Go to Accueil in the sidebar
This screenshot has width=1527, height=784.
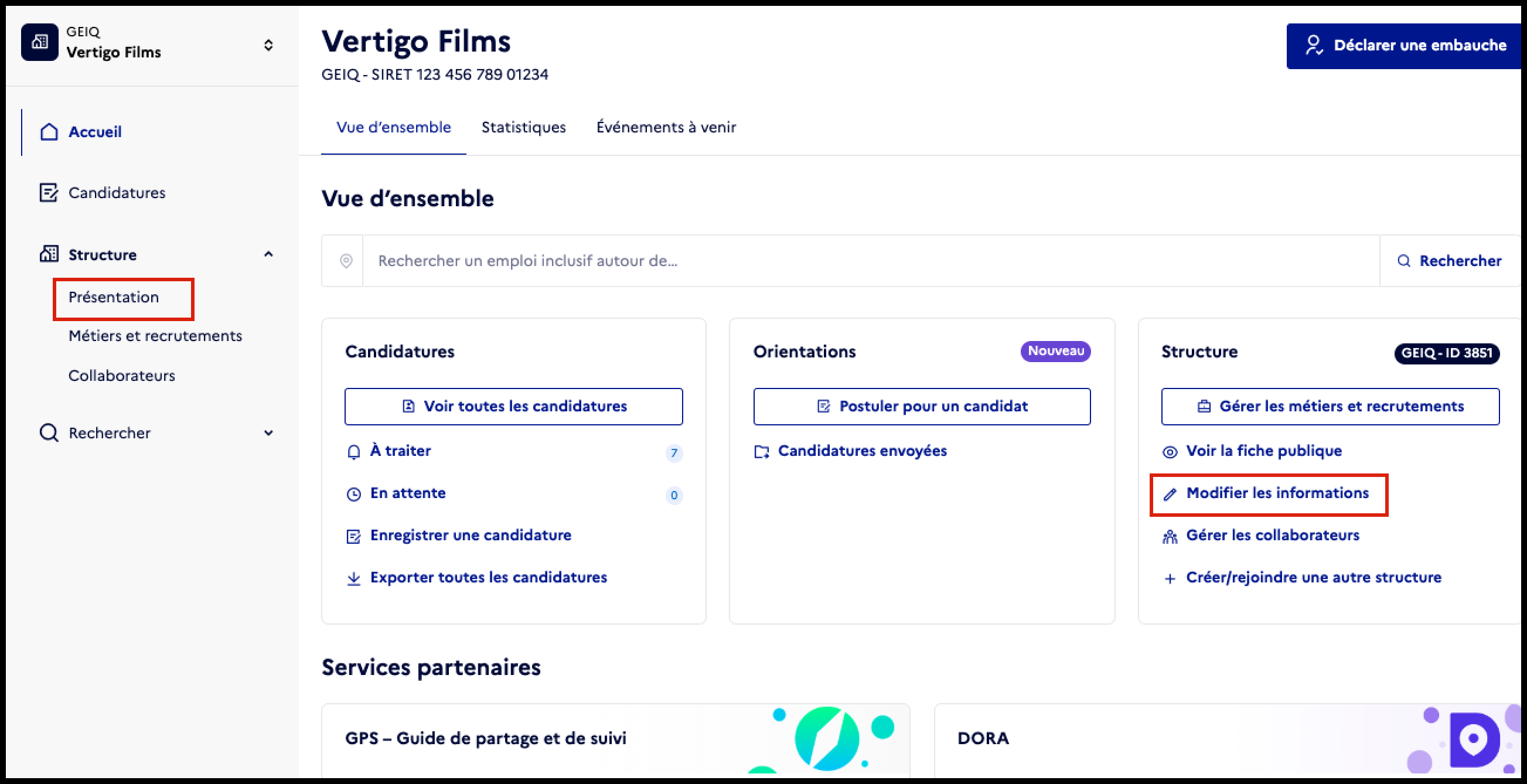(95, 132)
